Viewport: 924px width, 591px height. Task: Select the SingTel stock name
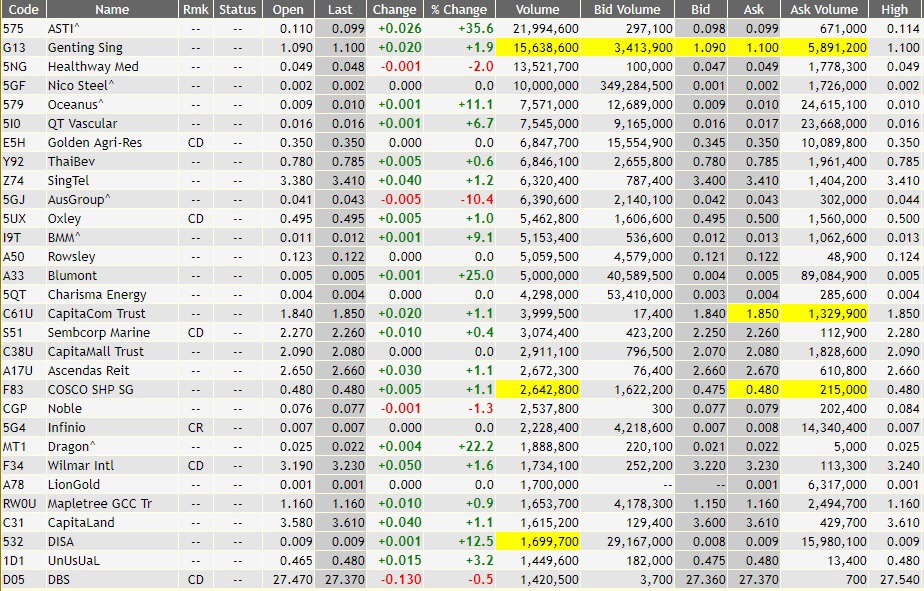(68, 180)
